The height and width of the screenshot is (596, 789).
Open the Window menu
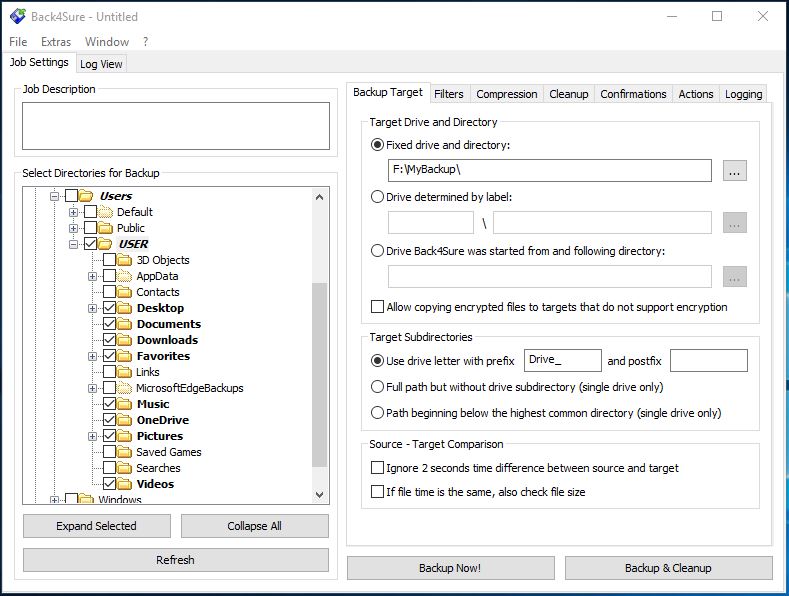point(107,42)
